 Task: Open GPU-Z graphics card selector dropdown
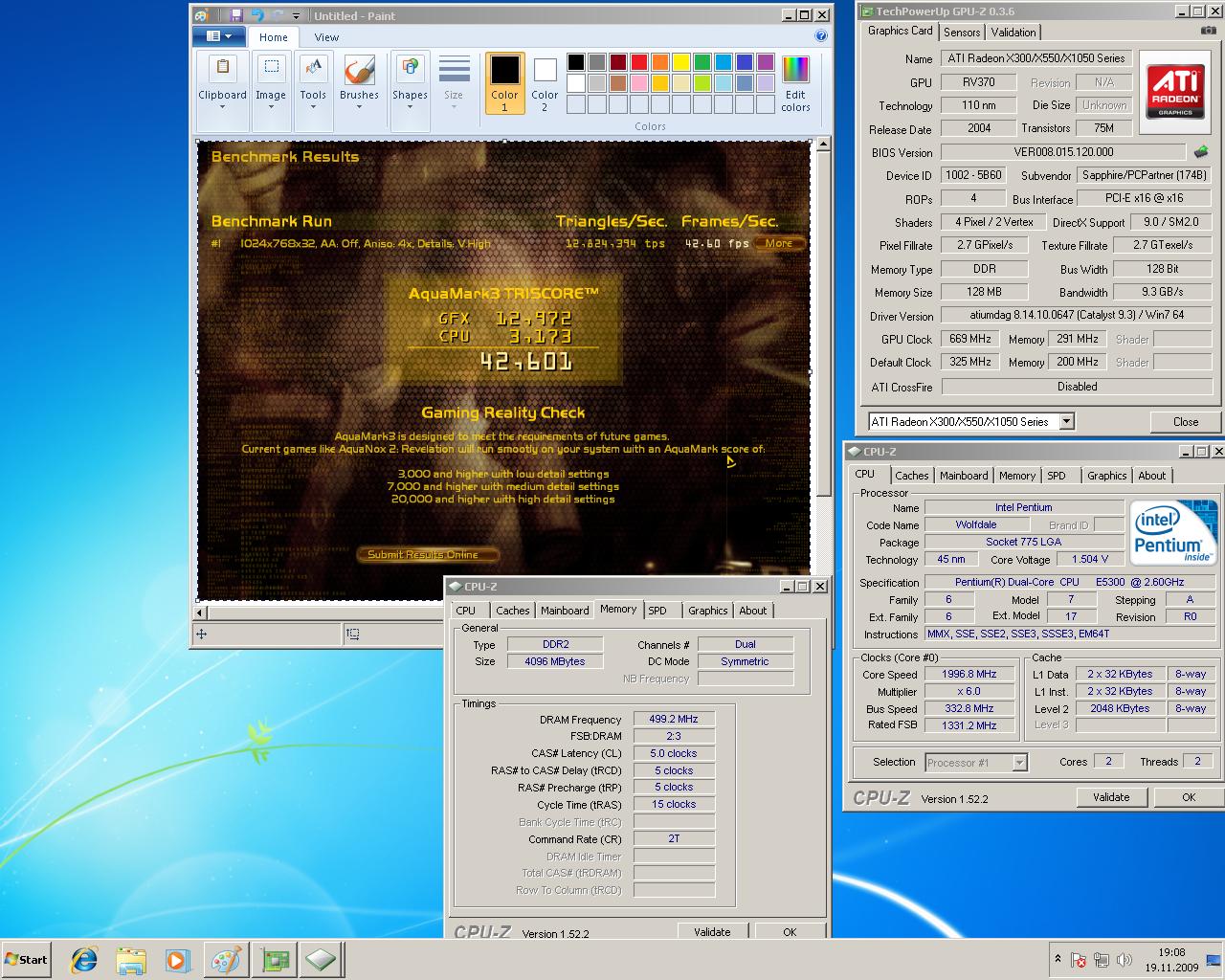tap(1066, 421)
